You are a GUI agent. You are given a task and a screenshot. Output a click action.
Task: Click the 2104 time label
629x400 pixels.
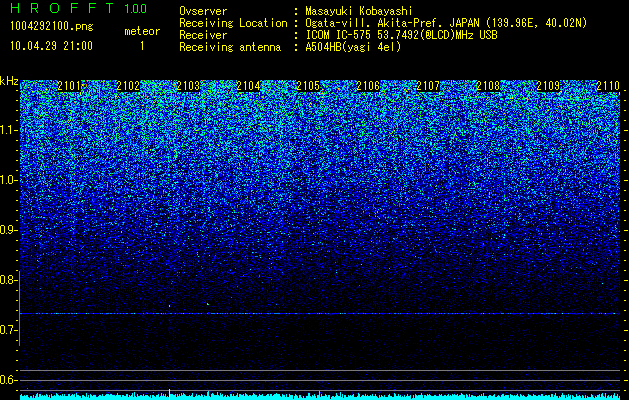click(248, 86)
